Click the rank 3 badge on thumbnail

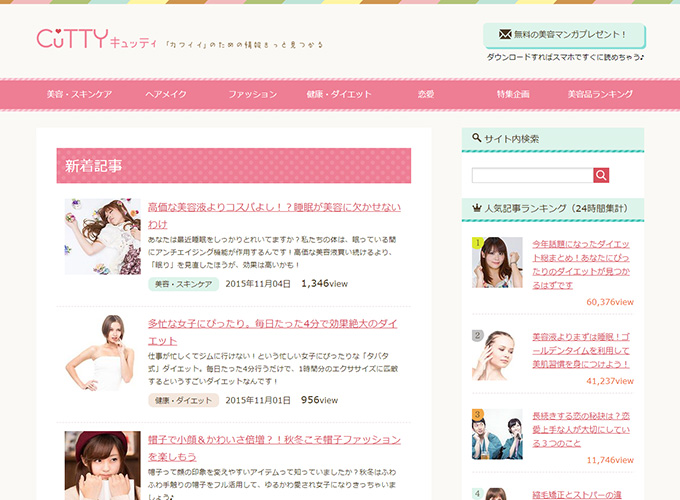point(477,414)
